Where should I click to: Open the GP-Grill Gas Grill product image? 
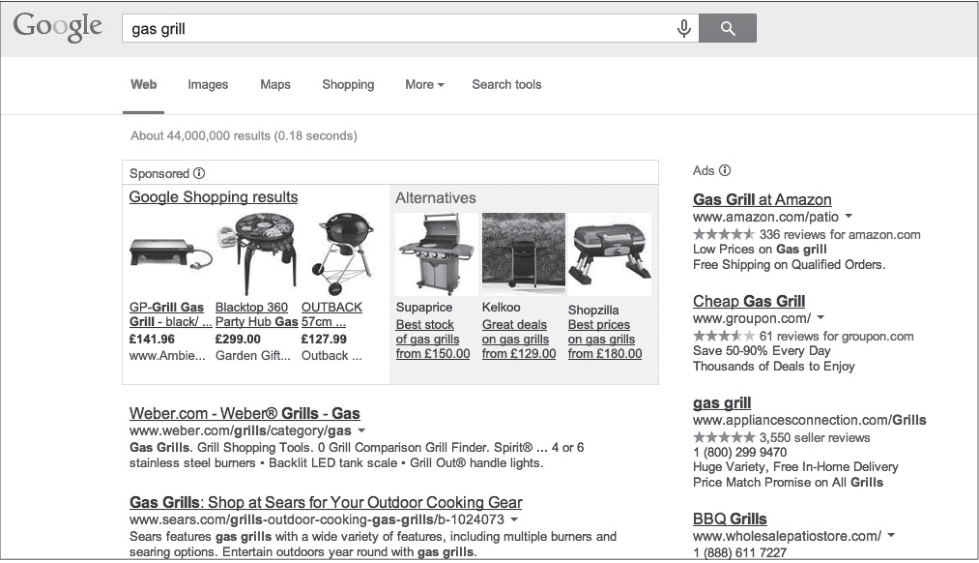(170, 253)
